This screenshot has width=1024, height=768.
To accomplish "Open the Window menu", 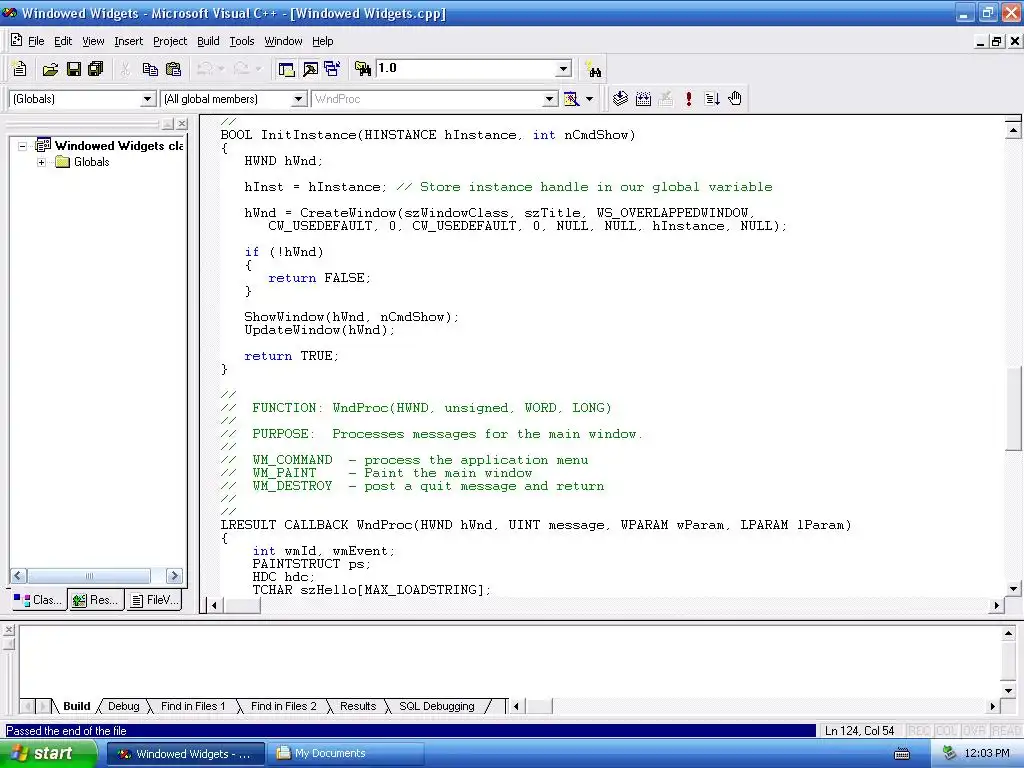I will point(283,41).
